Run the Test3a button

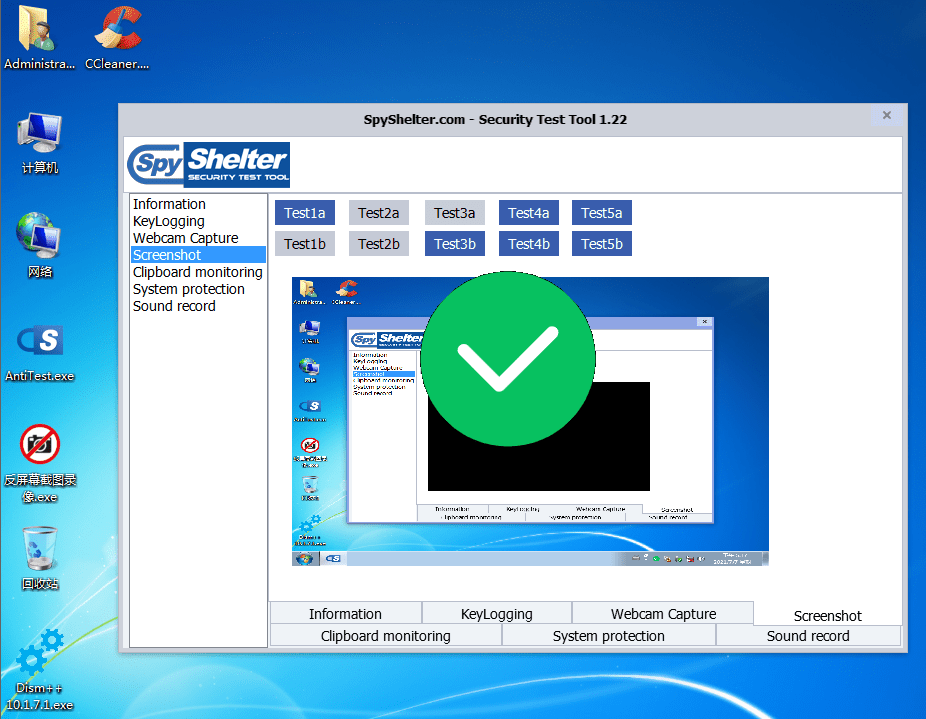(x=455, y=213)
